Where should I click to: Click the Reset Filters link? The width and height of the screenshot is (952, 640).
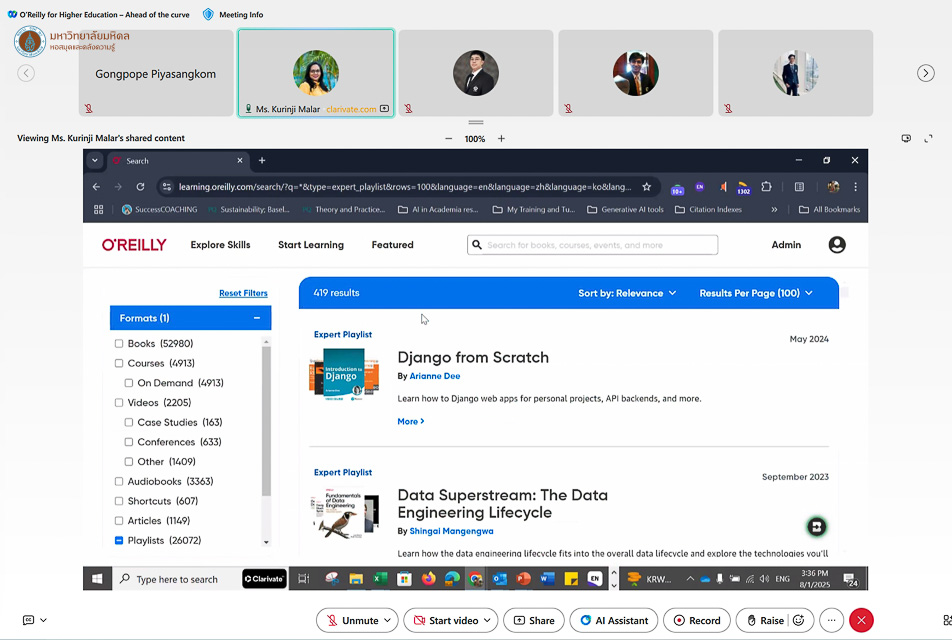243,293
